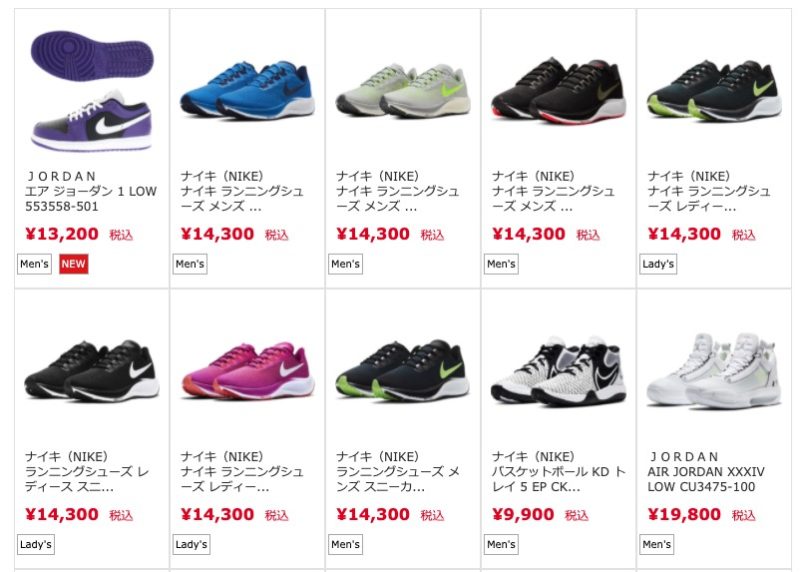Image resolution: width=800 pixels, height=572 pixels.
Task: Click the Men's tag under AIR JORDAN XXXIV
Action: (657, 544)
